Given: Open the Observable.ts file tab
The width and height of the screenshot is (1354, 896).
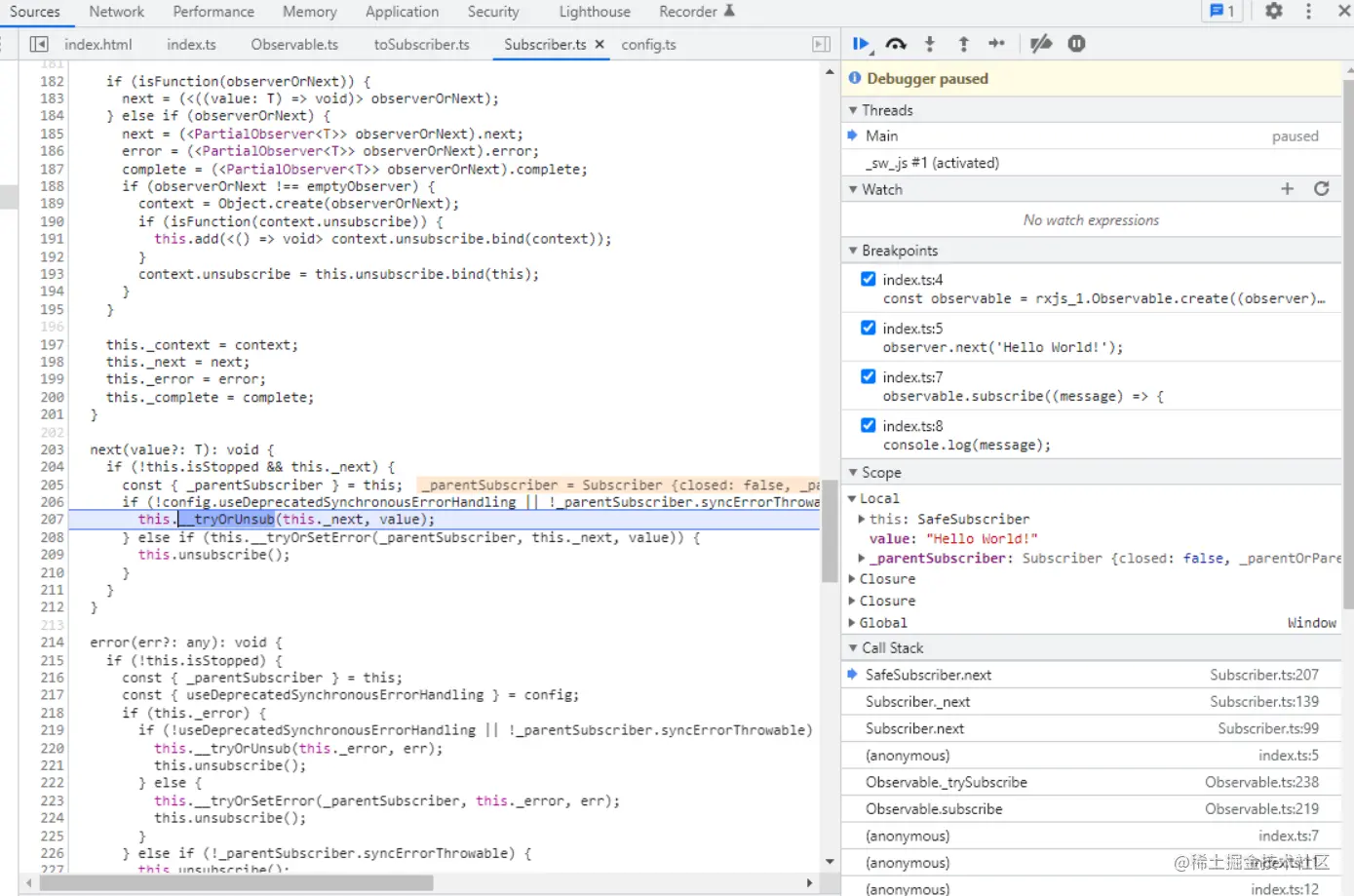Looking at the screenshot, I should (x=294, y=45).
